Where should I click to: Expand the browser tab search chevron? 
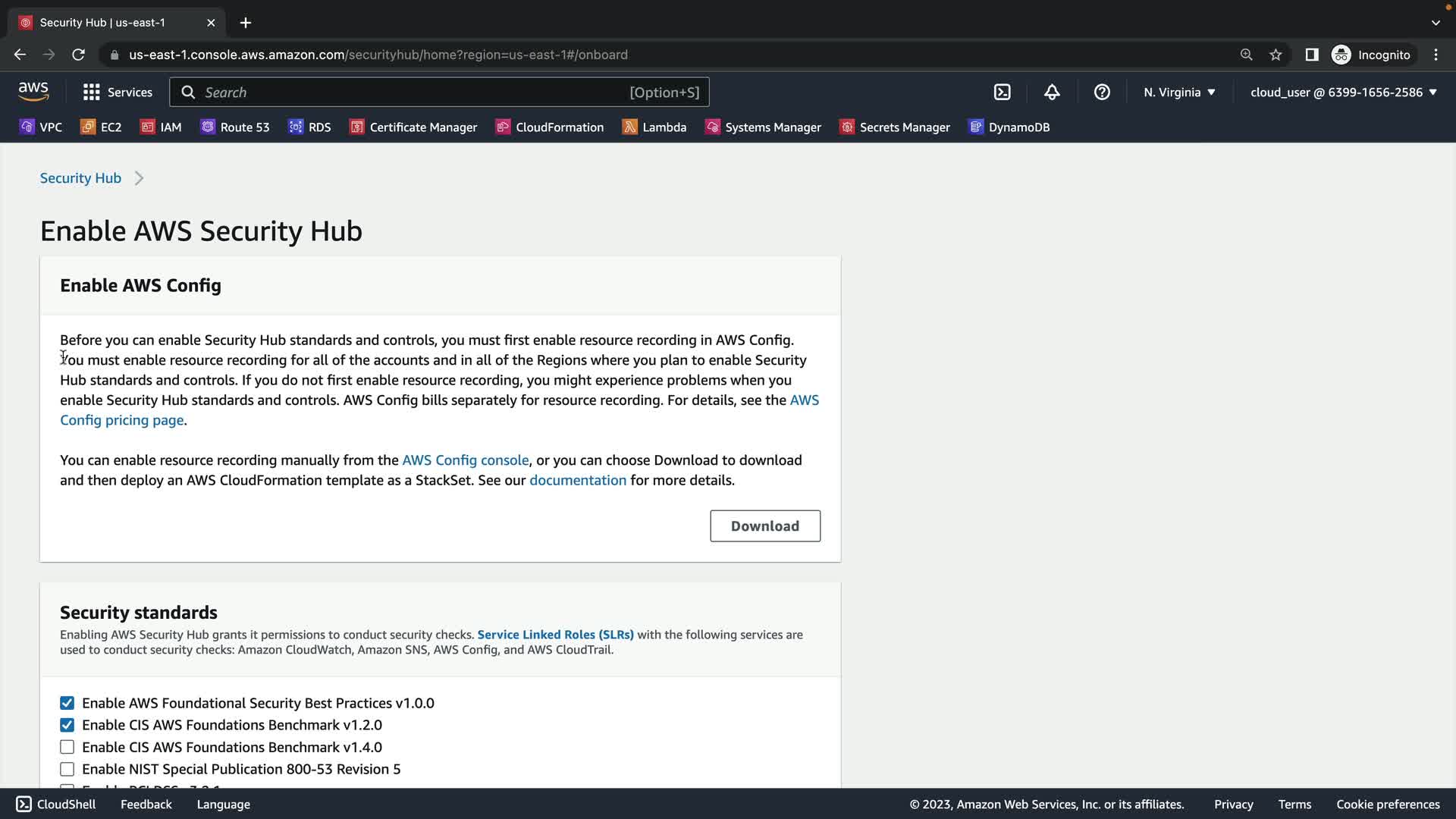pos(1435,23)
